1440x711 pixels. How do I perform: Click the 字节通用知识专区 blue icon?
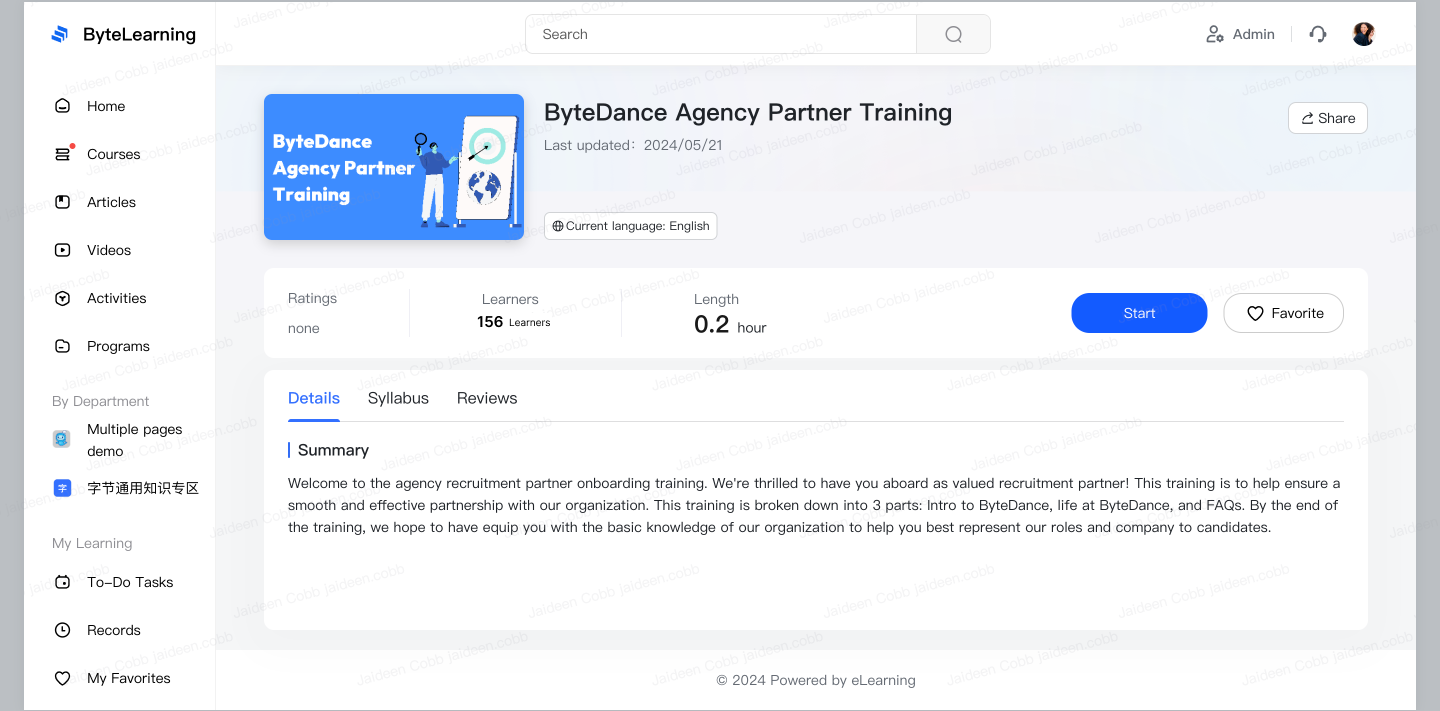pyautogui.click(x=62, y=488)
